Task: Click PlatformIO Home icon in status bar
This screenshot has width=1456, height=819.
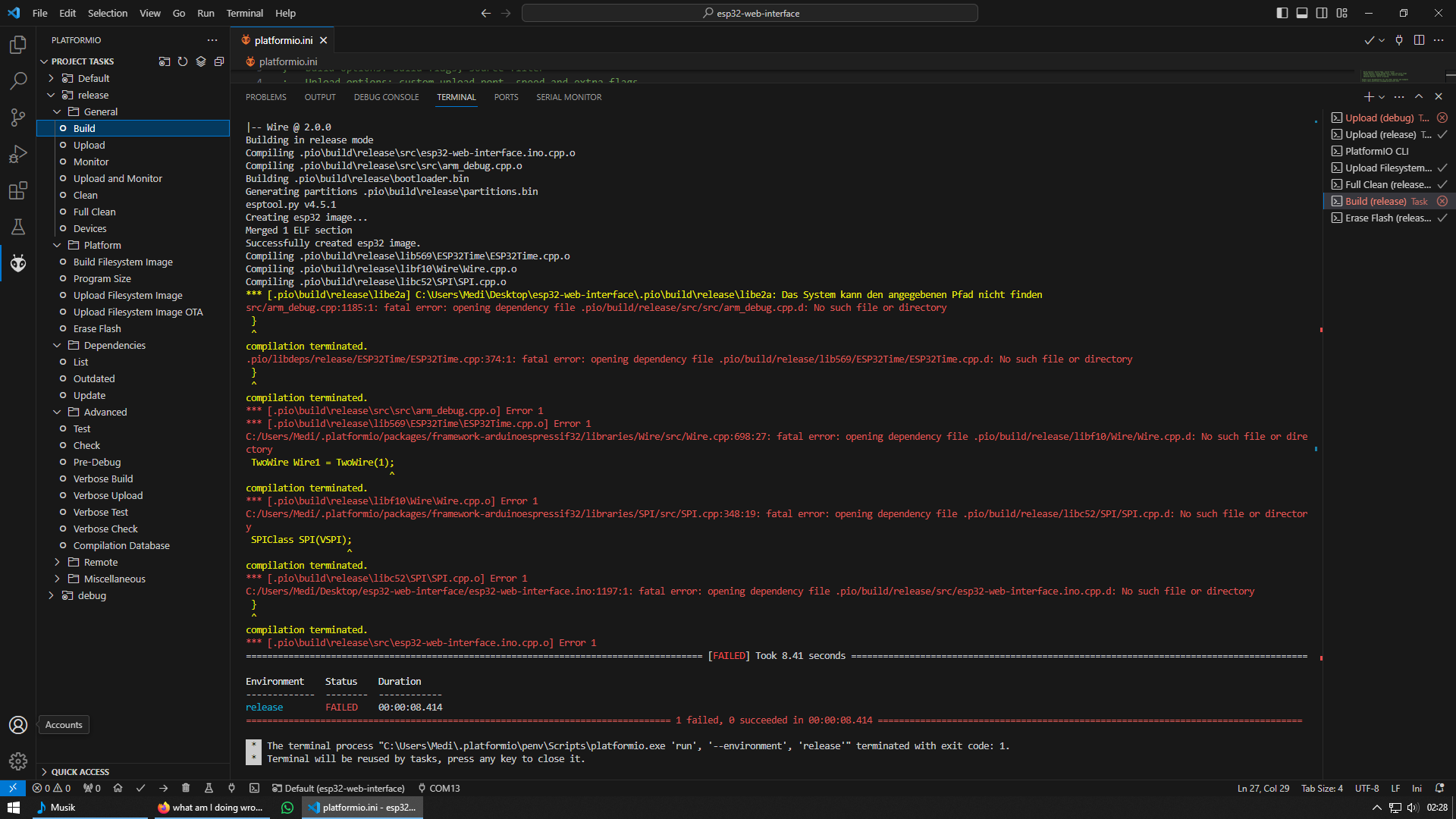Action: pyautogui.click(x=118, y=788)
